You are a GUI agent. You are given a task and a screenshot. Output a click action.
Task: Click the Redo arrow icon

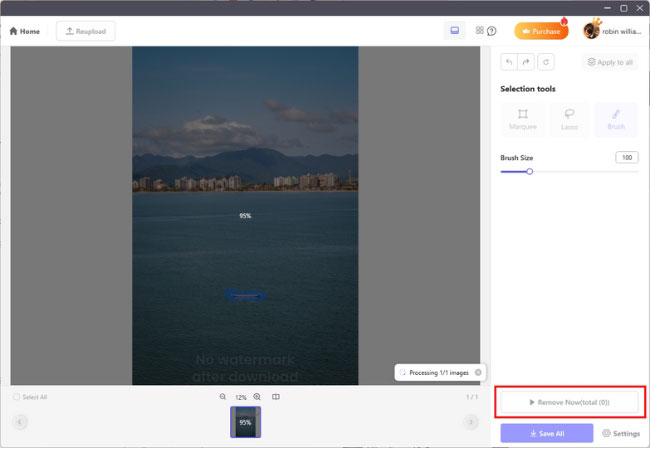(527, 62)
